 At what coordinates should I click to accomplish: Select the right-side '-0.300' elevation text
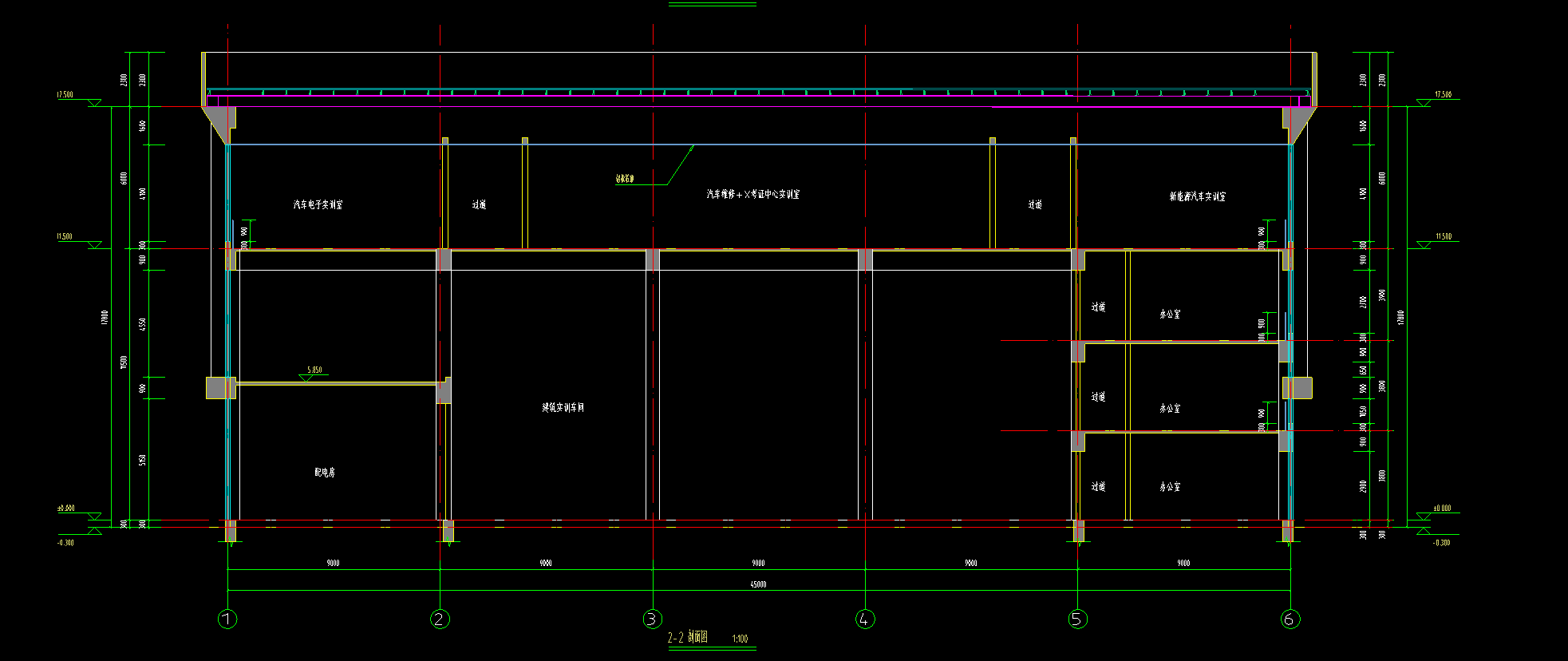coord(1442,543)
